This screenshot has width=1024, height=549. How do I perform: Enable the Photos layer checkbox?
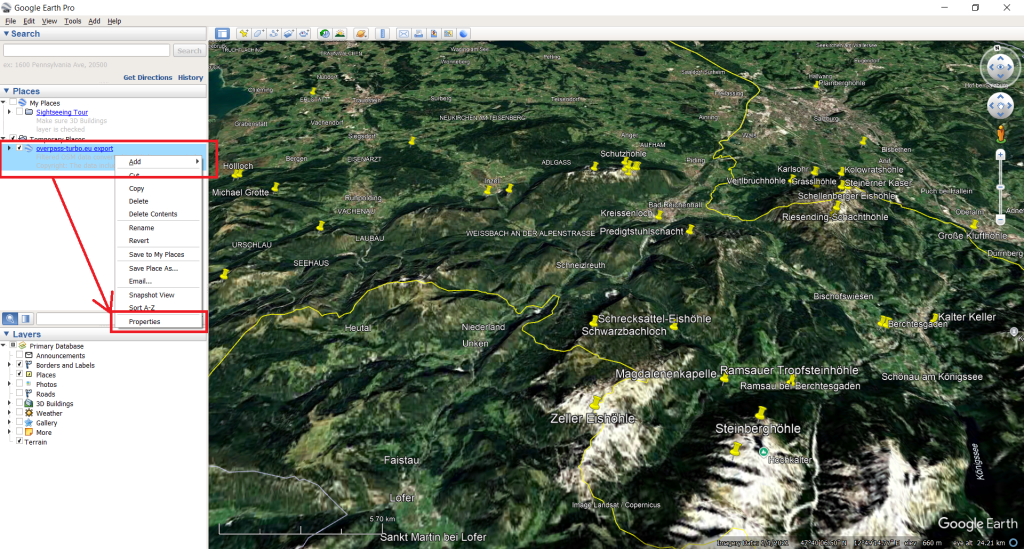(x=20, y=384)
